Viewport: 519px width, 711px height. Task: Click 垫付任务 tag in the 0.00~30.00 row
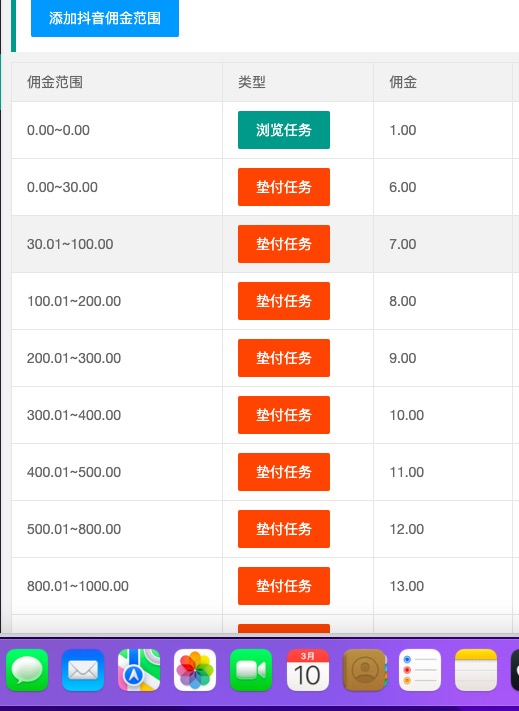284,187
